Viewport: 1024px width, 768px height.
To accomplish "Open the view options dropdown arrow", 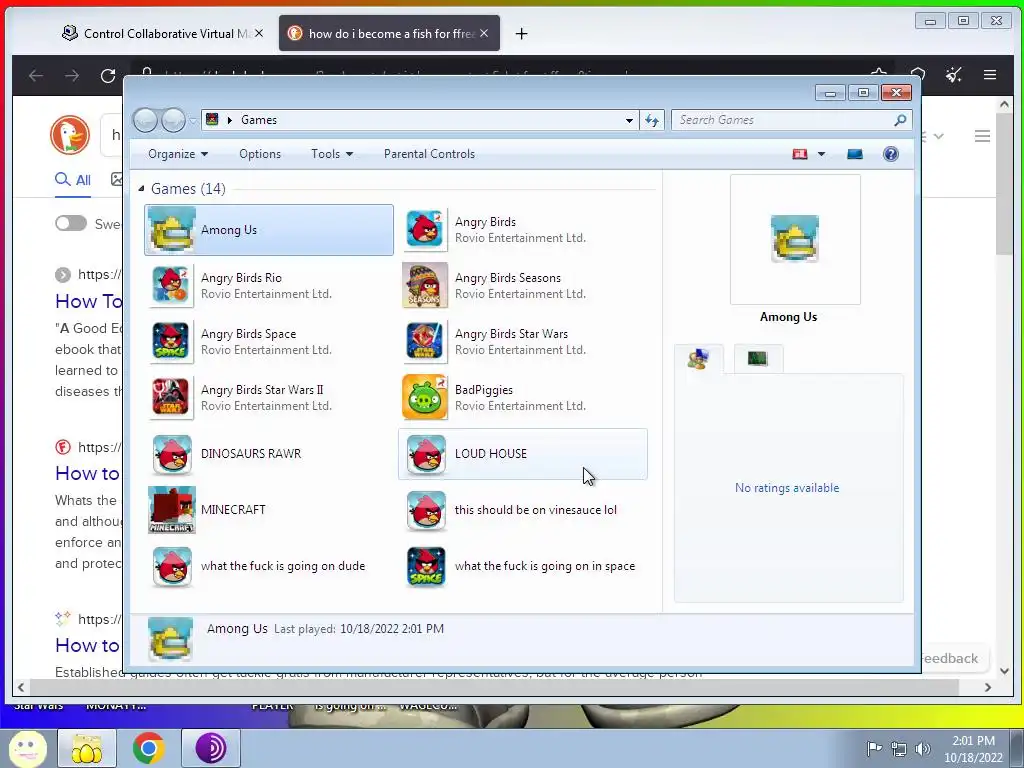I will click(822, 154).
